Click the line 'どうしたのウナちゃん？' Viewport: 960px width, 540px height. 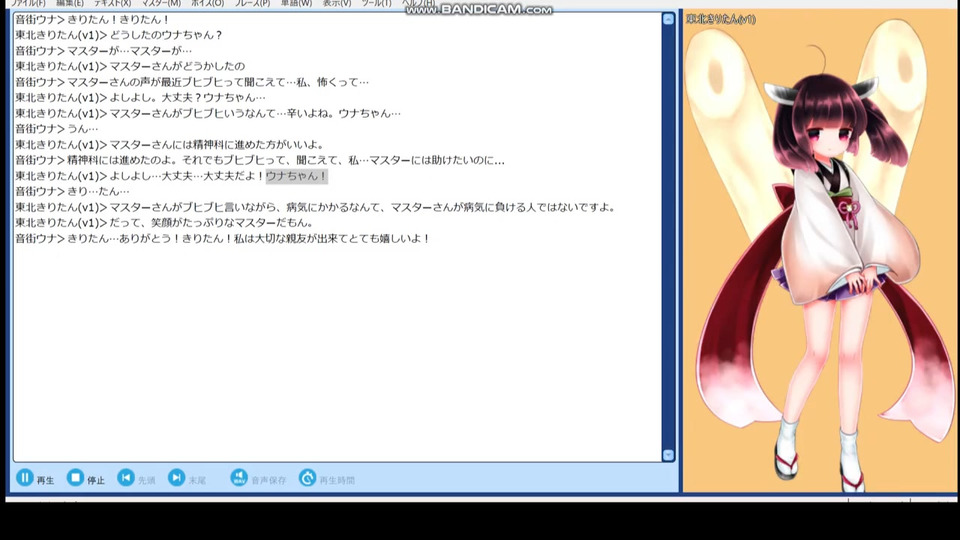click(119, 35)
